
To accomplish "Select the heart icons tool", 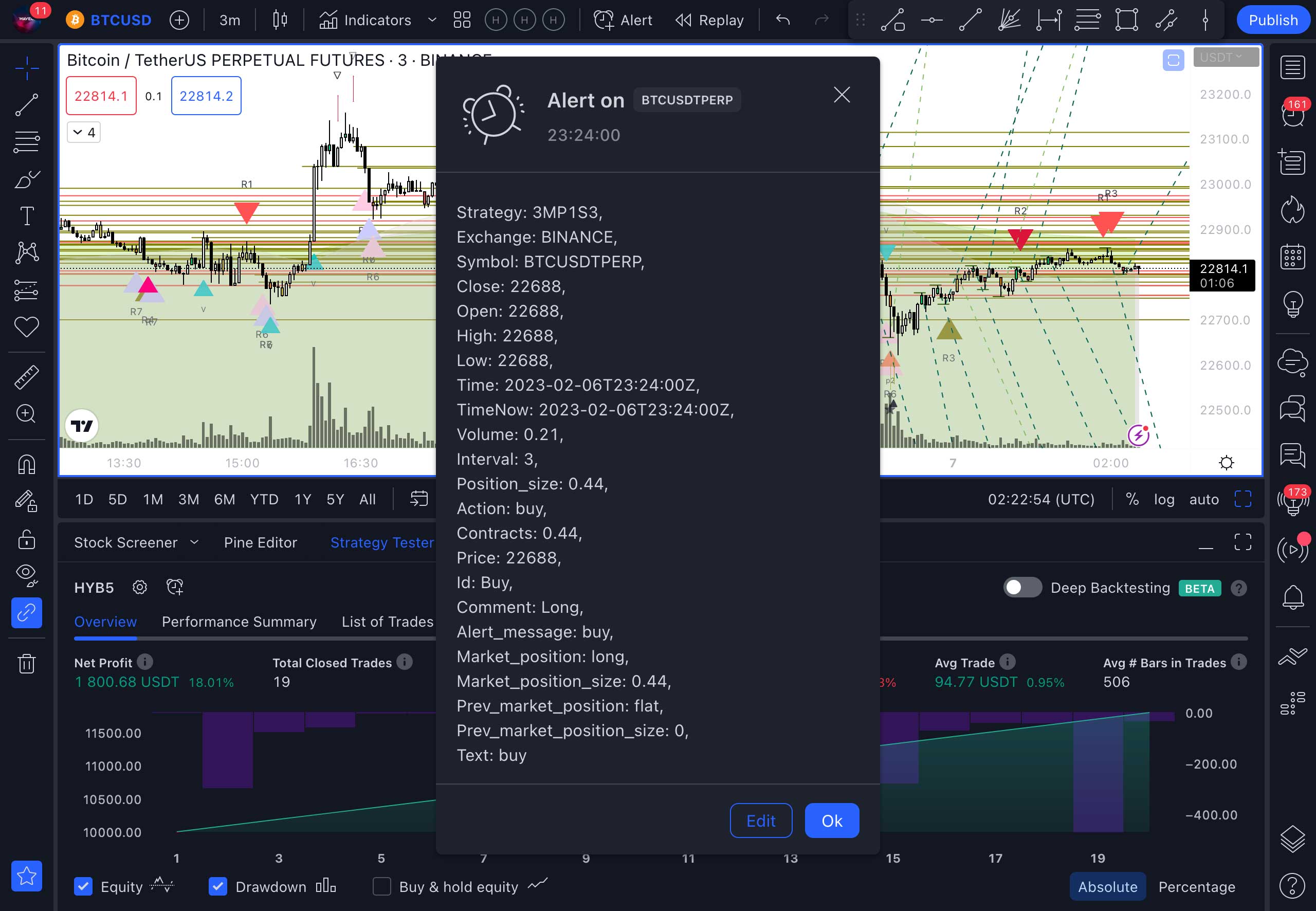I will pos(27,326).
